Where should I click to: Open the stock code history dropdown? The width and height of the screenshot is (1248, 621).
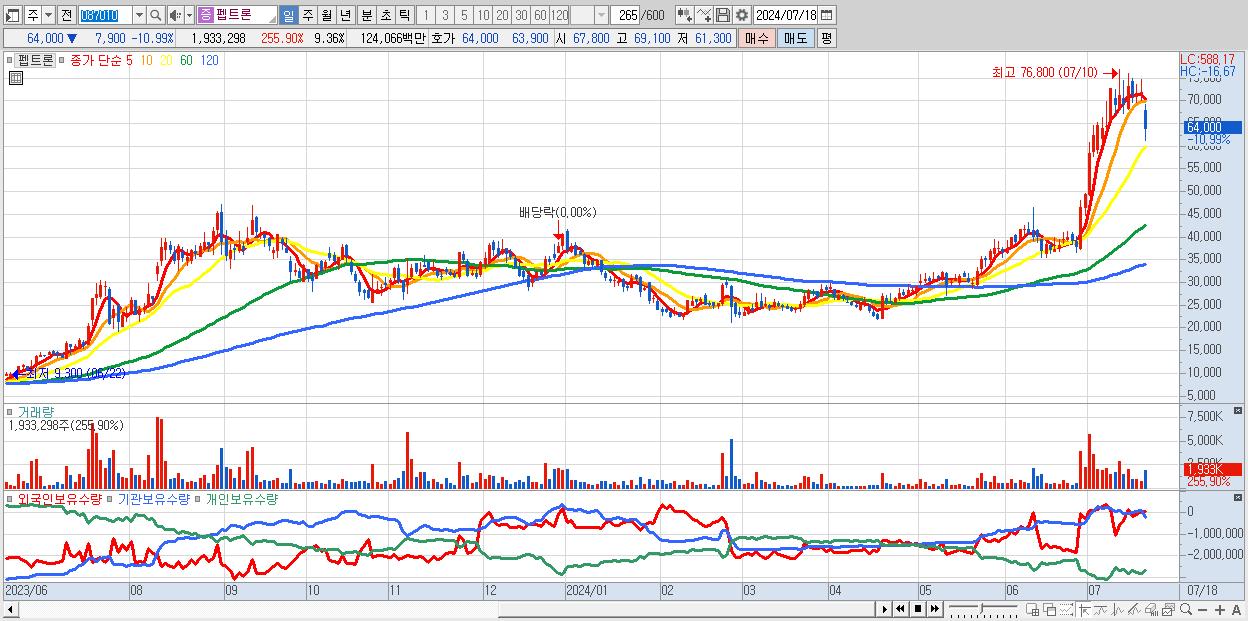tap(139, 15)
